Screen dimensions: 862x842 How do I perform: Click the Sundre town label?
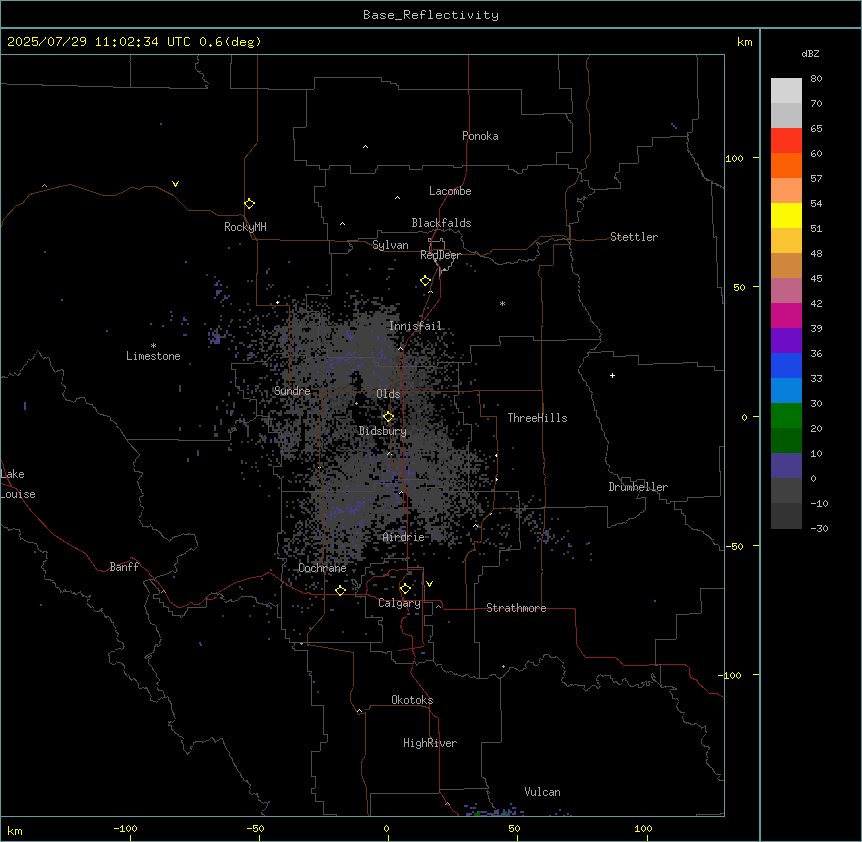pos(292,391)
